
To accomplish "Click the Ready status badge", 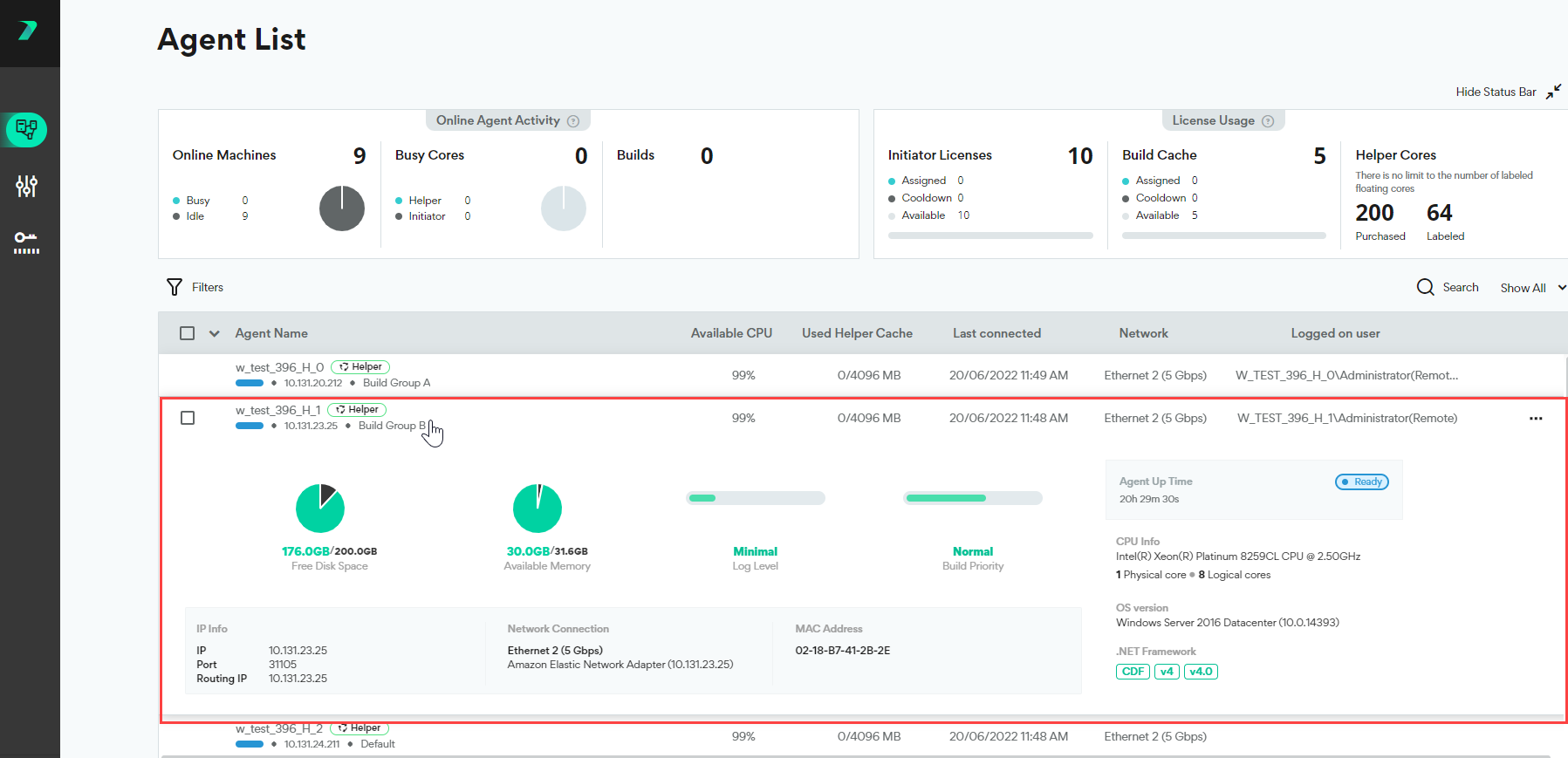I will pos(1361,481).
